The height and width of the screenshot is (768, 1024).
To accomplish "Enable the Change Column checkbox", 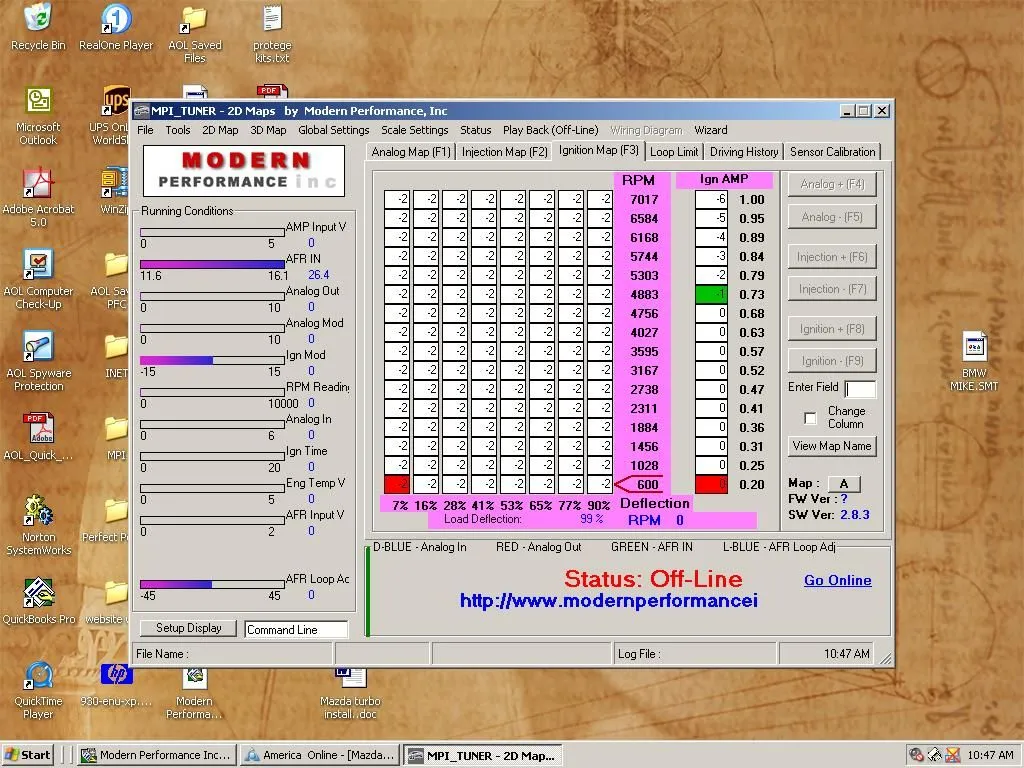I will (810, 419).
